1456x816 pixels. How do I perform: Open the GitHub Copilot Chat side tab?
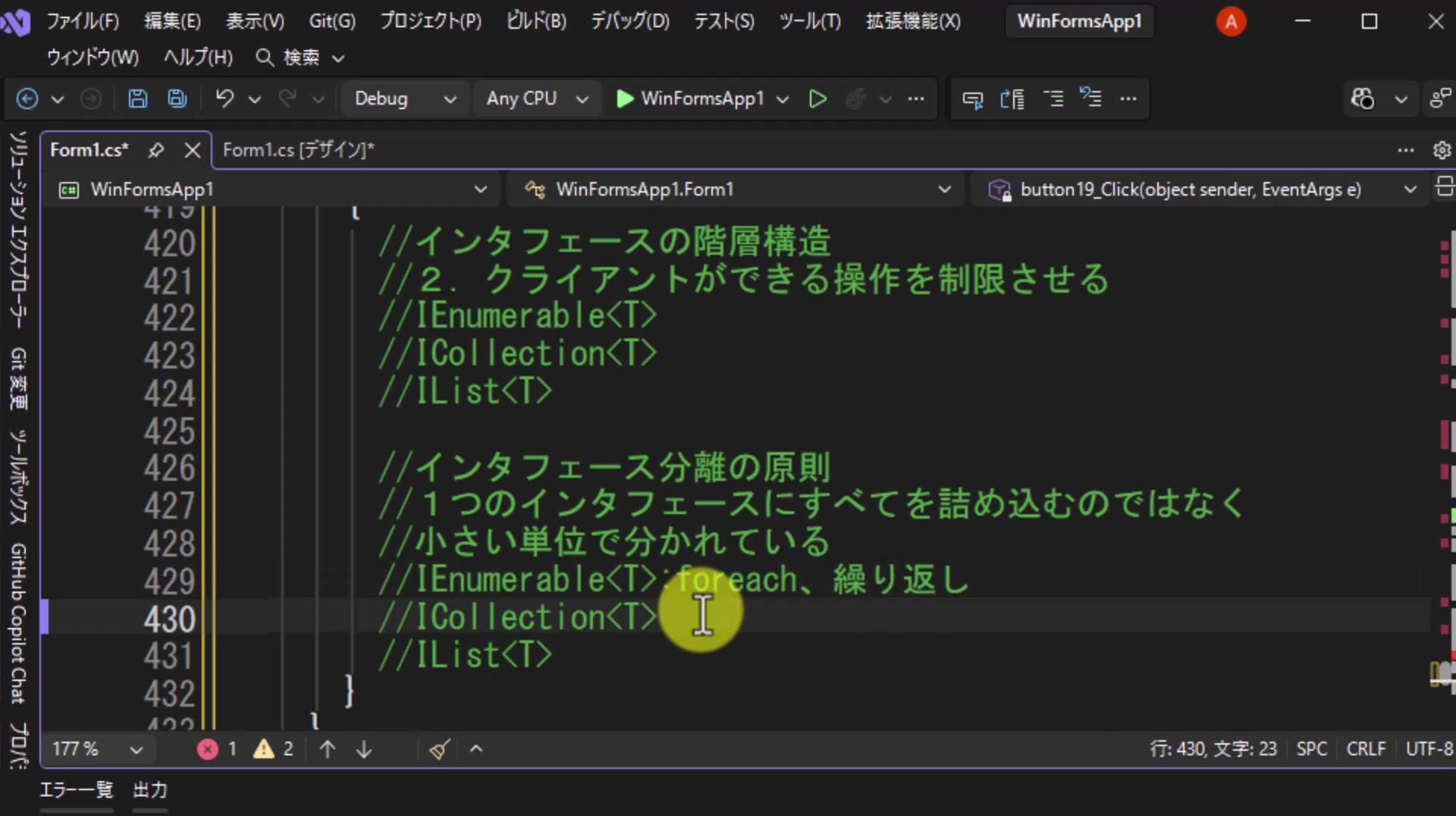click(x=18, y=623)
